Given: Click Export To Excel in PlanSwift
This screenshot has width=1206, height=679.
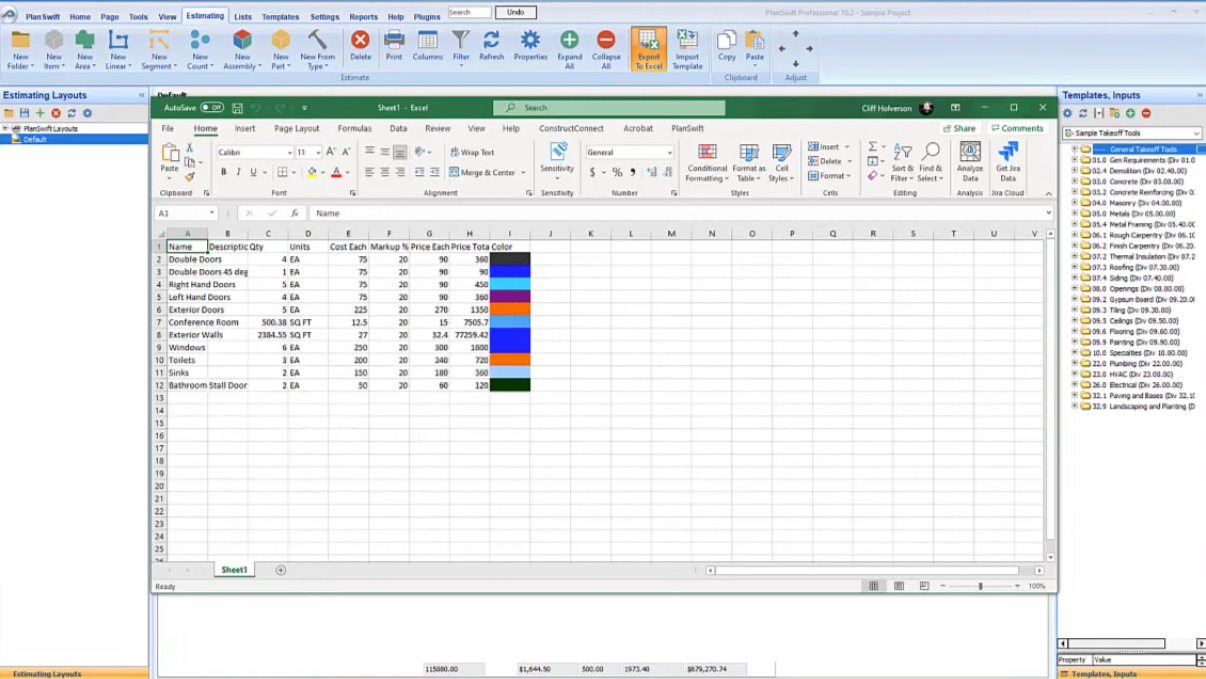Looking at the screenshot, I should coord(648,49).
